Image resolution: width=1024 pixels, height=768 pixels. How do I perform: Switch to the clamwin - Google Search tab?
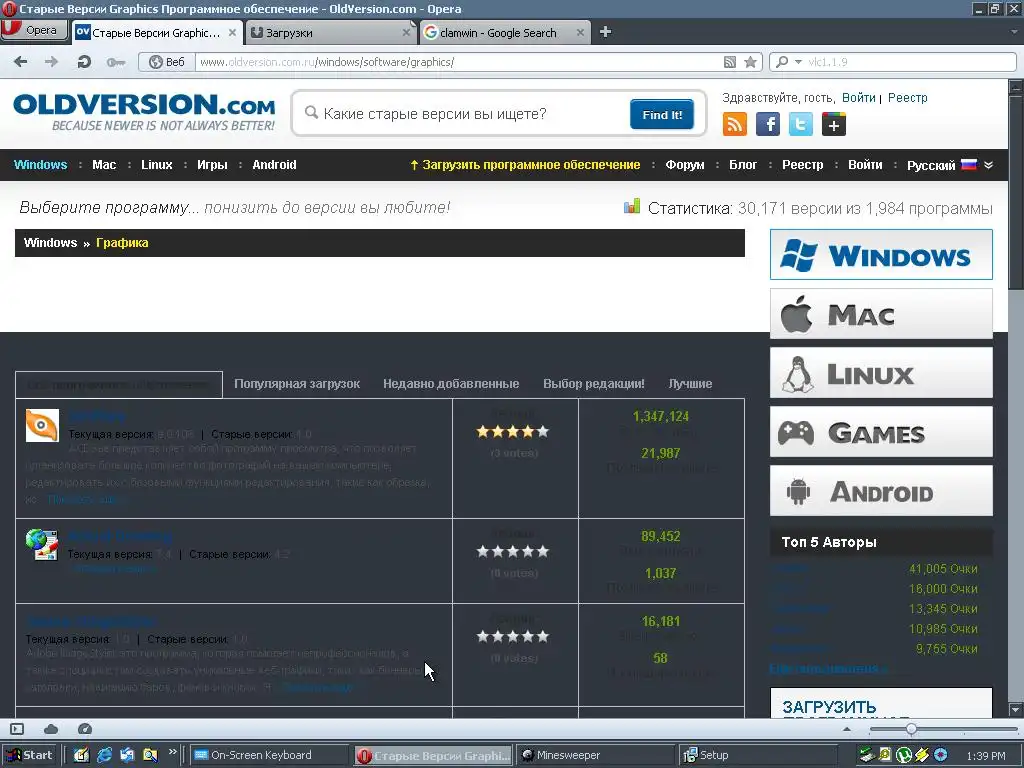499,33
